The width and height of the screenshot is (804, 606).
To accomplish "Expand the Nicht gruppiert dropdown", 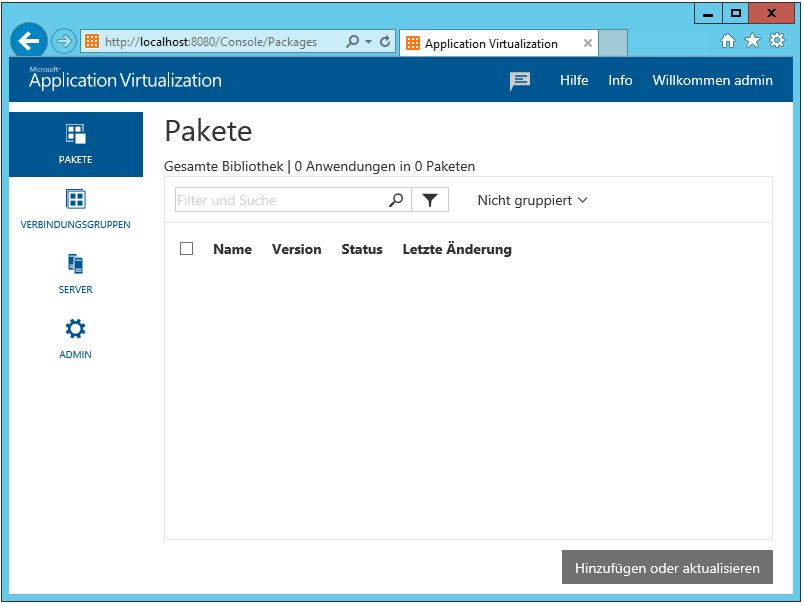I will point(532,200).
